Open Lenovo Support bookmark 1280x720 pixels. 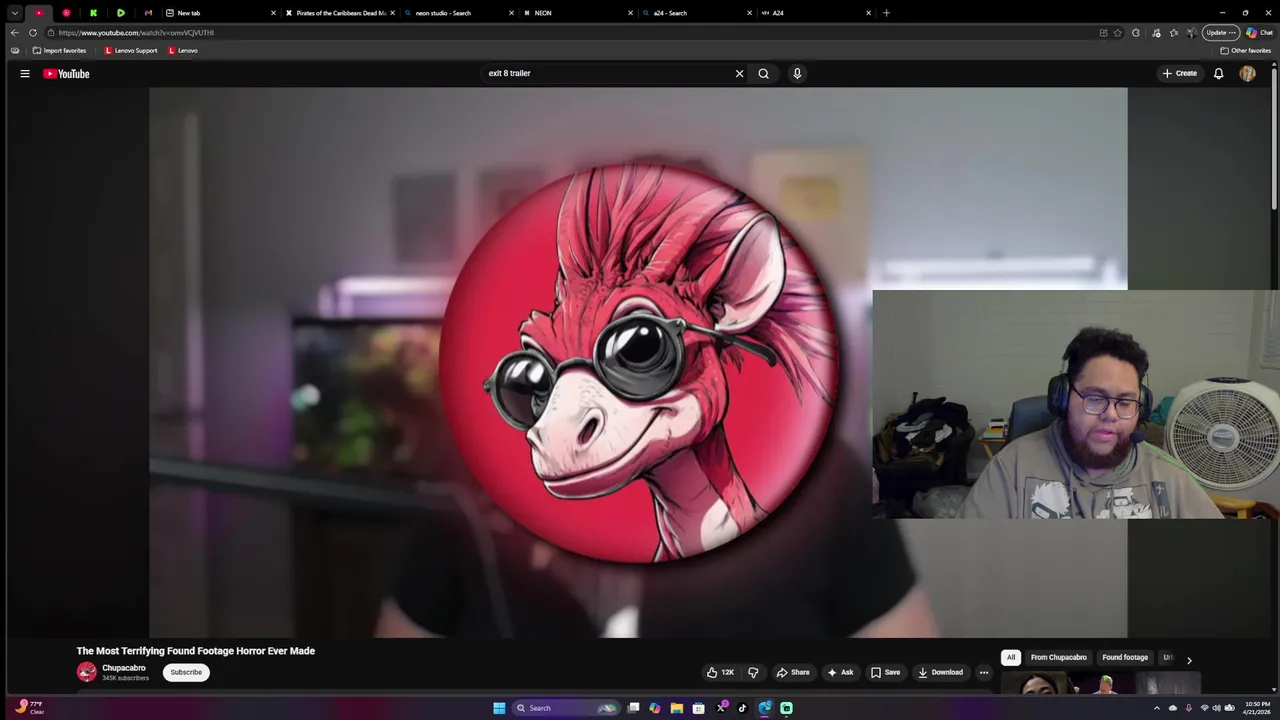[x=131, y=50]
